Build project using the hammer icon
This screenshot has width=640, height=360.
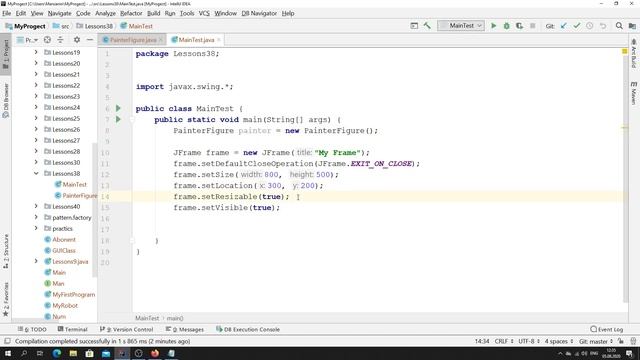(x=427, y=26)
